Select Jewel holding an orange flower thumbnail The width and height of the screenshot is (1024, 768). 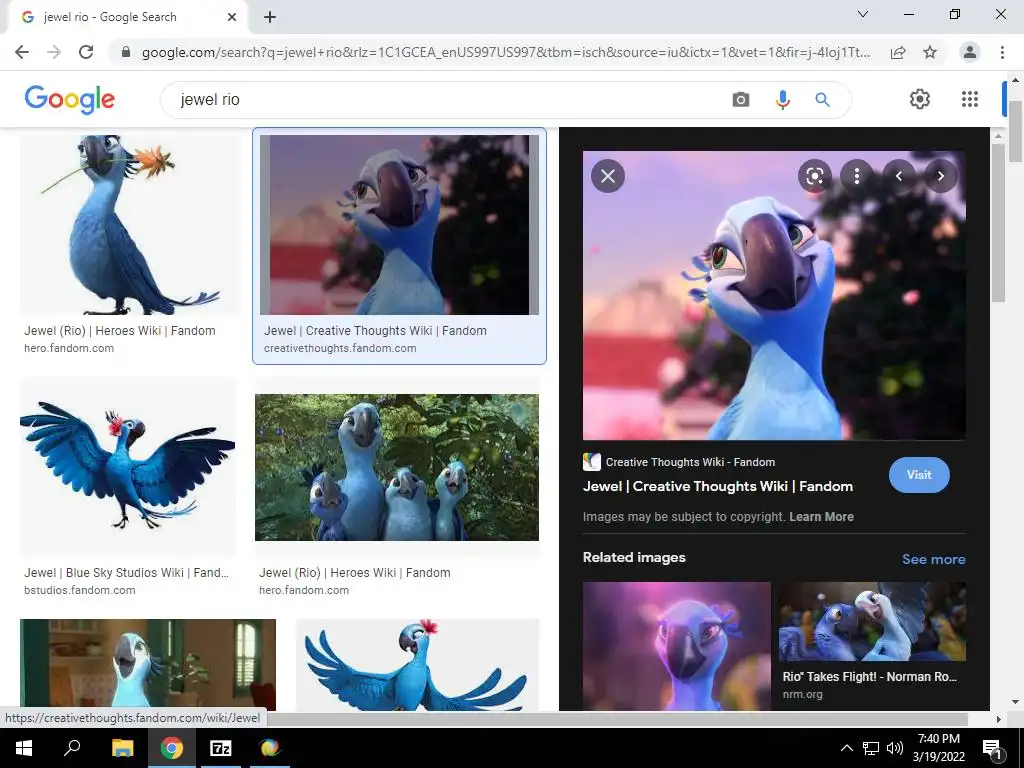[x=129, y=225]
